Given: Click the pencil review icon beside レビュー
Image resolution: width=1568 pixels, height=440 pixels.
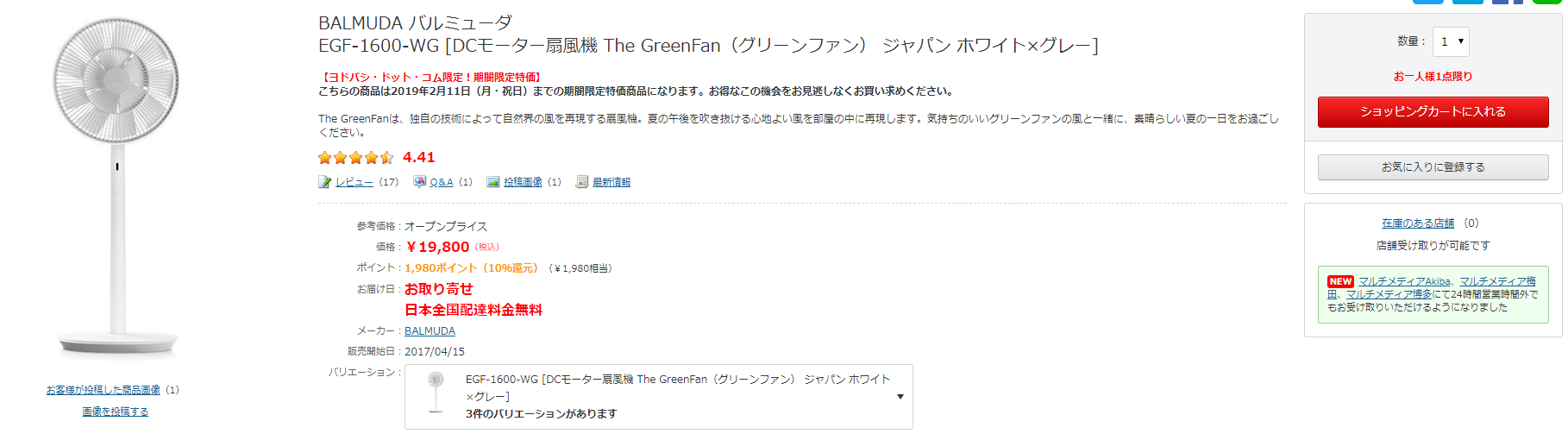Looking at the screenshot, I should (324, 182).
